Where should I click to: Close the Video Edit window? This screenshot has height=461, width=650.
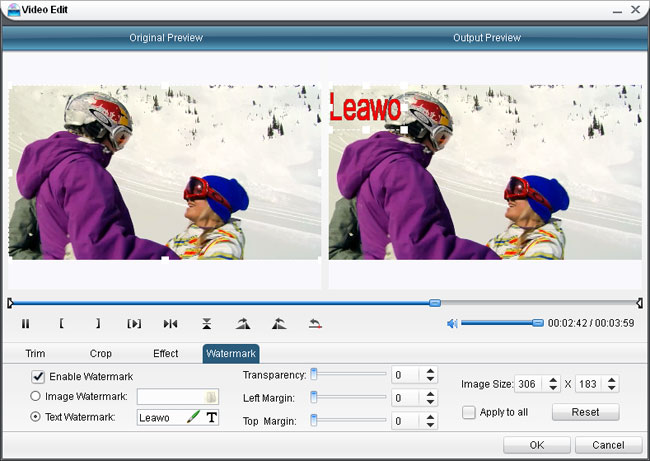[635, 9]
